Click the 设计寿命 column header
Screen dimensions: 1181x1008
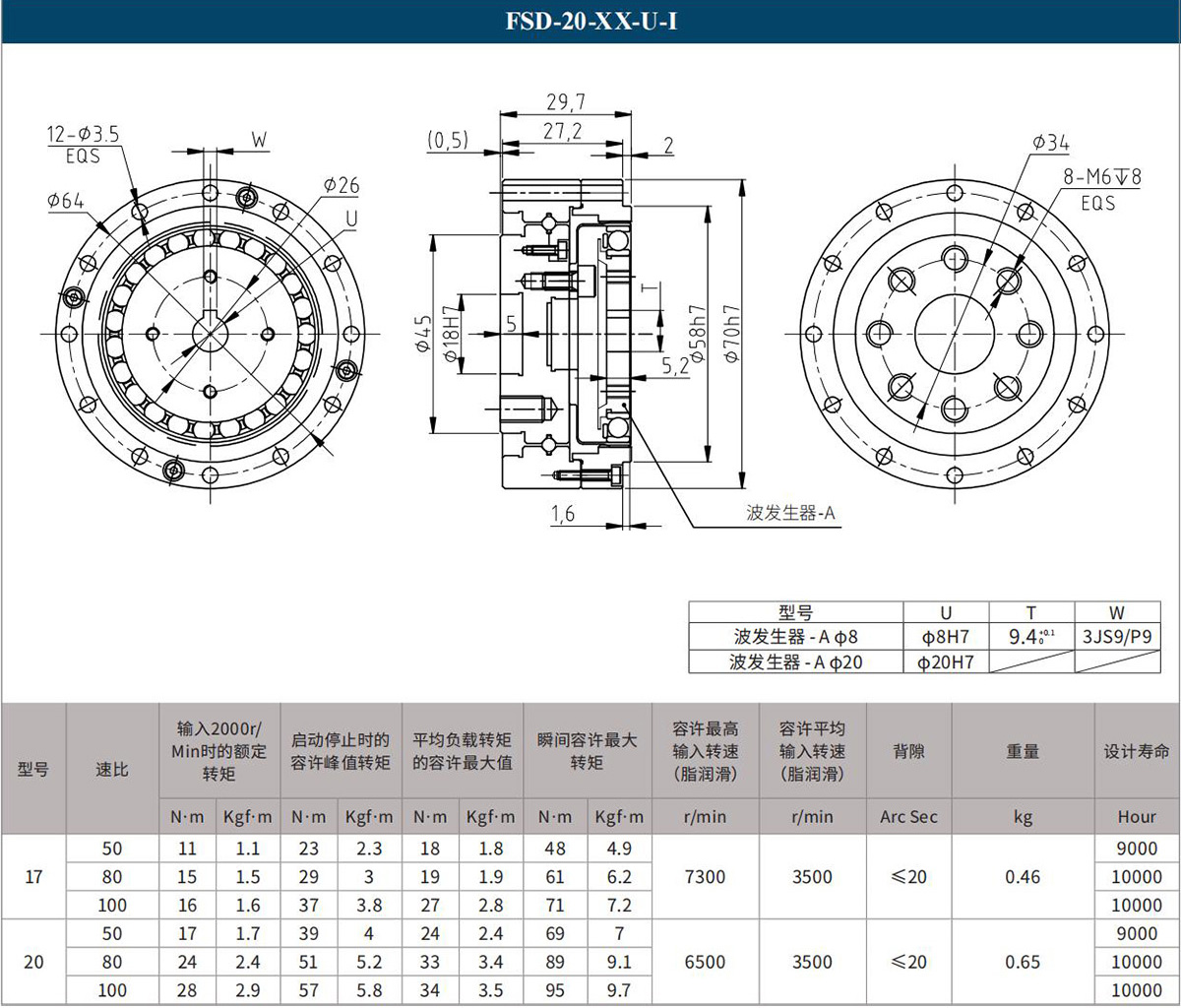pos(1136,751)
